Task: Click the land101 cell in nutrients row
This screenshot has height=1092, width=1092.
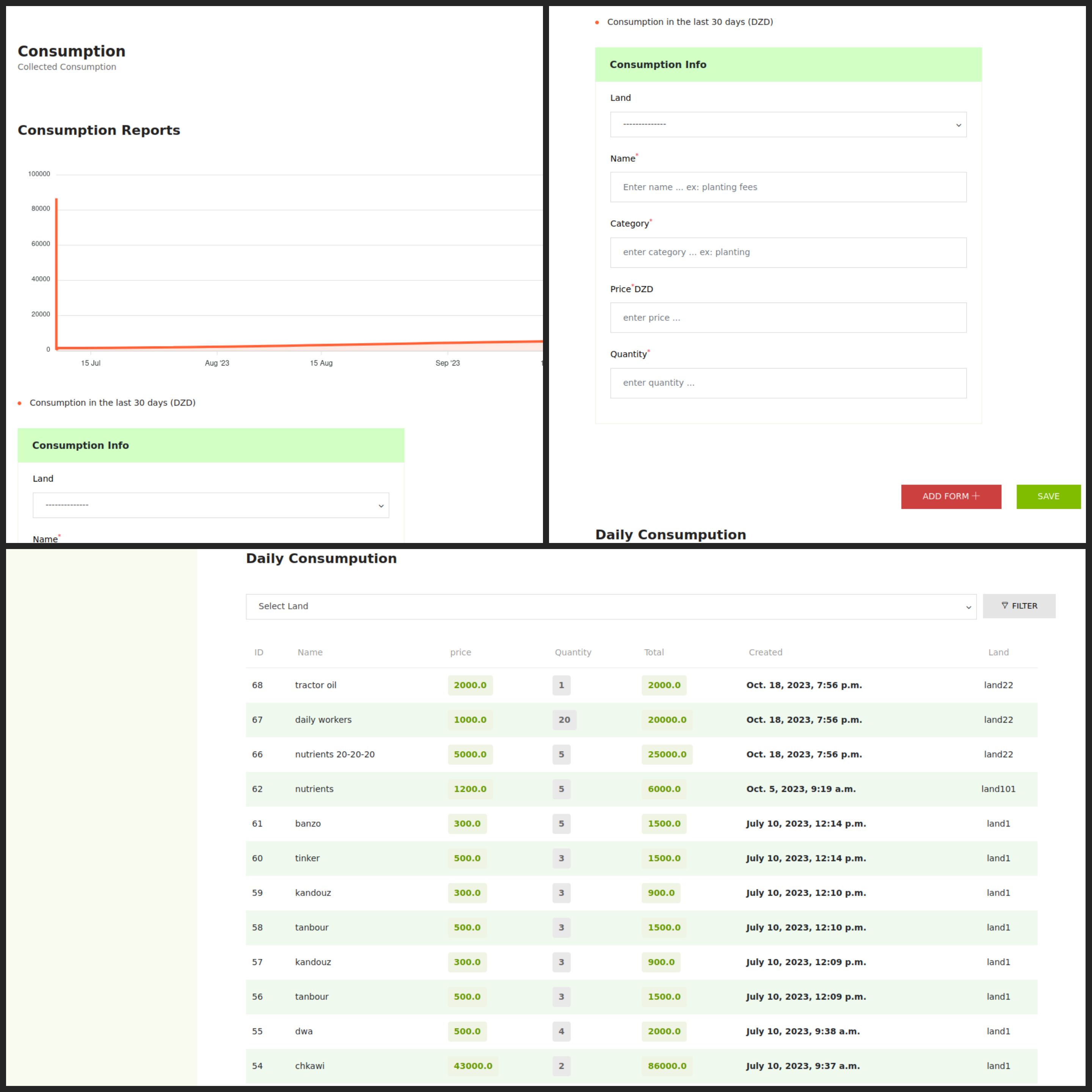Action: (x=998, y=789)
